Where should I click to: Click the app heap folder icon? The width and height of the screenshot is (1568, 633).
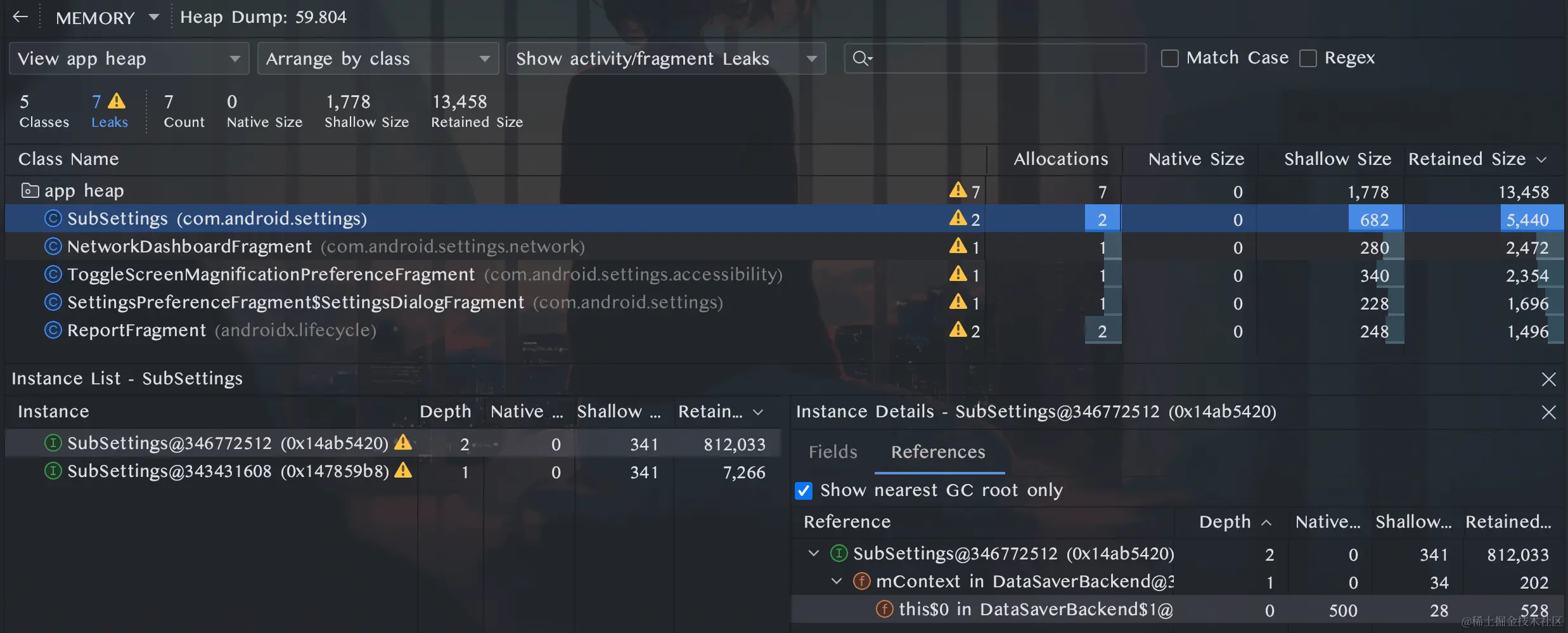pyautogui.click(x=29, y=190)
